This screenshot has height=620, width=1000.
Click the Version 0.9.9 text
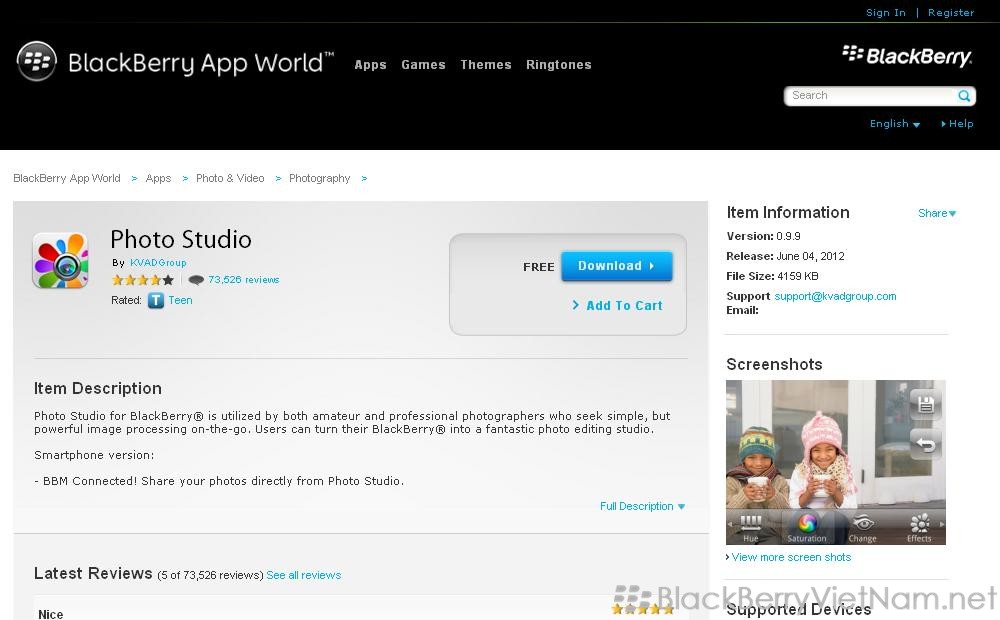click(763, 236)
